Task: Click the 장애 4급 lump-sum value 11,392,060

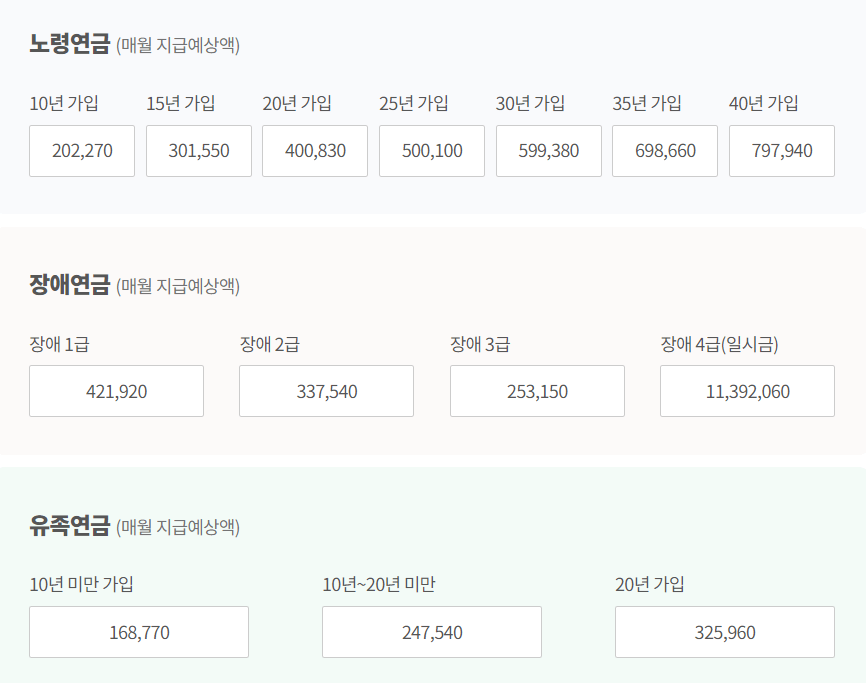Action: (747, 391)
